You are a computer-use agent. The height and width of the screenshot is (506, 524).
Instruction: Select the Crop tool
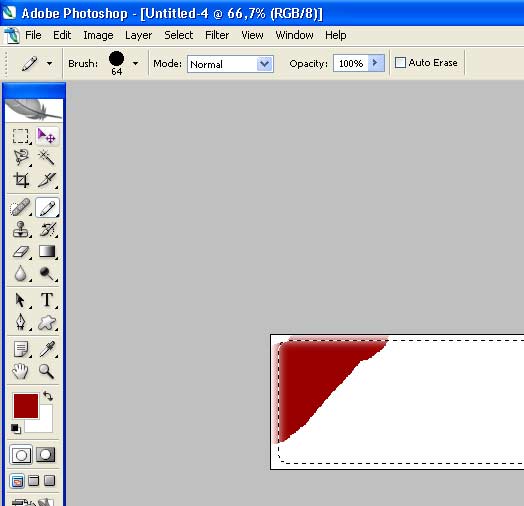click(x=21, y=180)
